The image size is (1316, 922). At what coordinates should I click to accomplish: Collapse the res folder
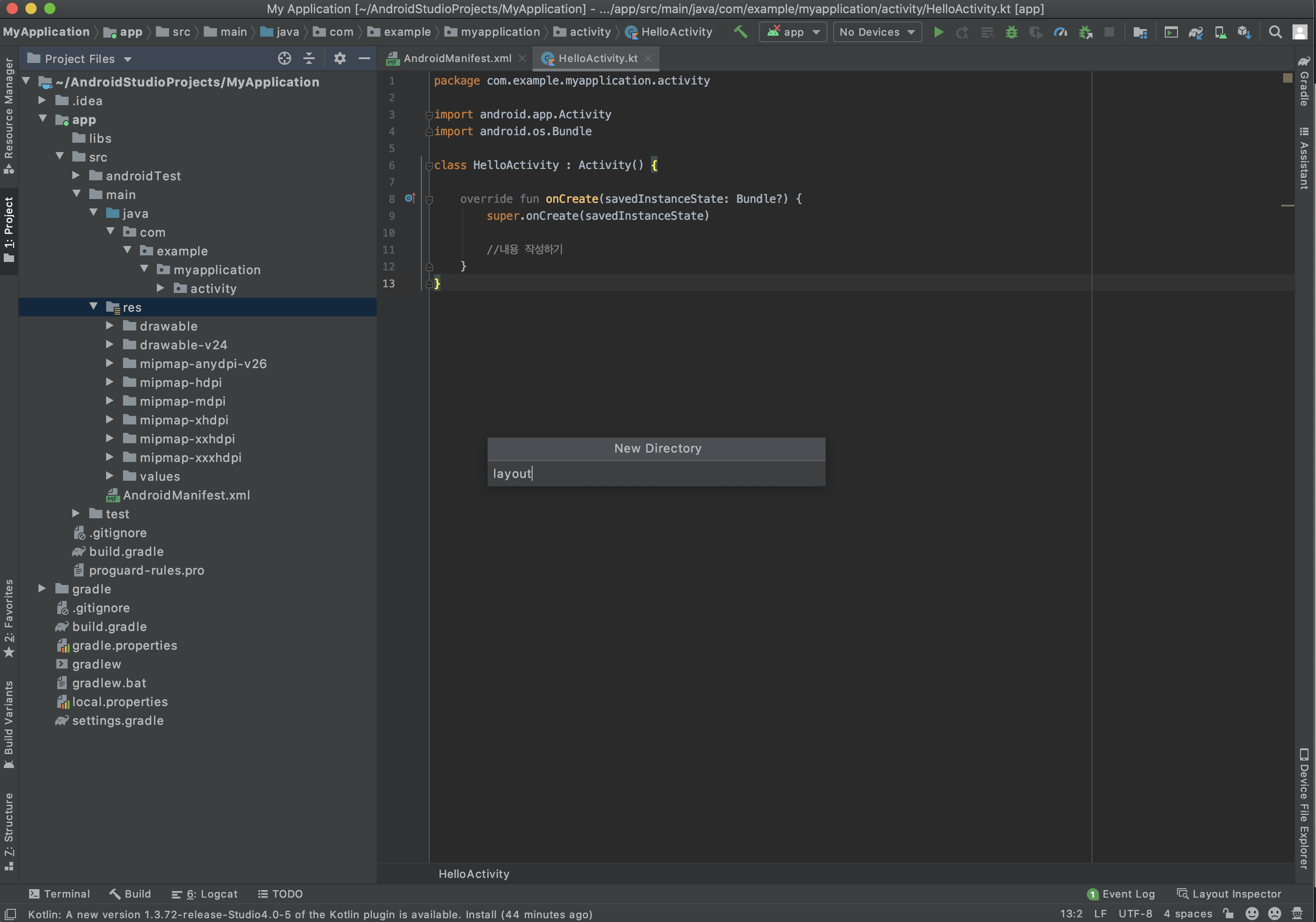pyautogui.click(x=93, y=307)
